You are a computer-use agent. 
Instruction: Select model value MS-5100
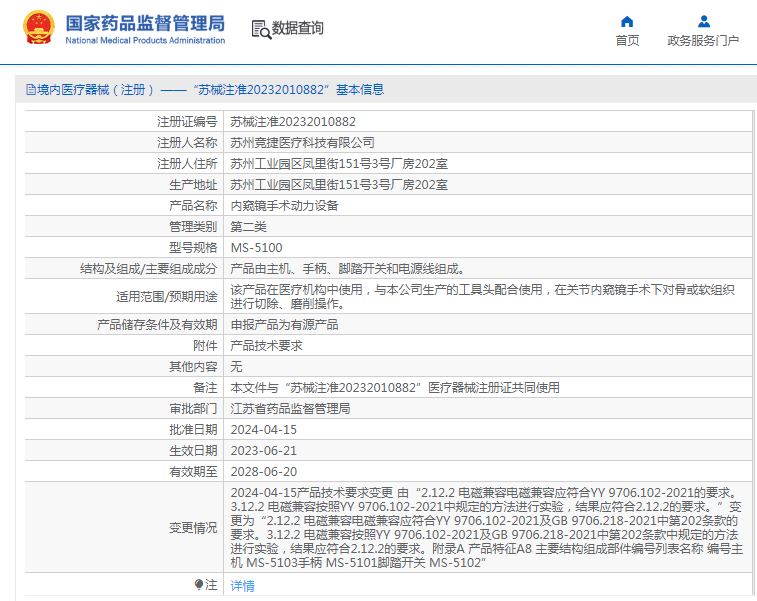(256, 248)
